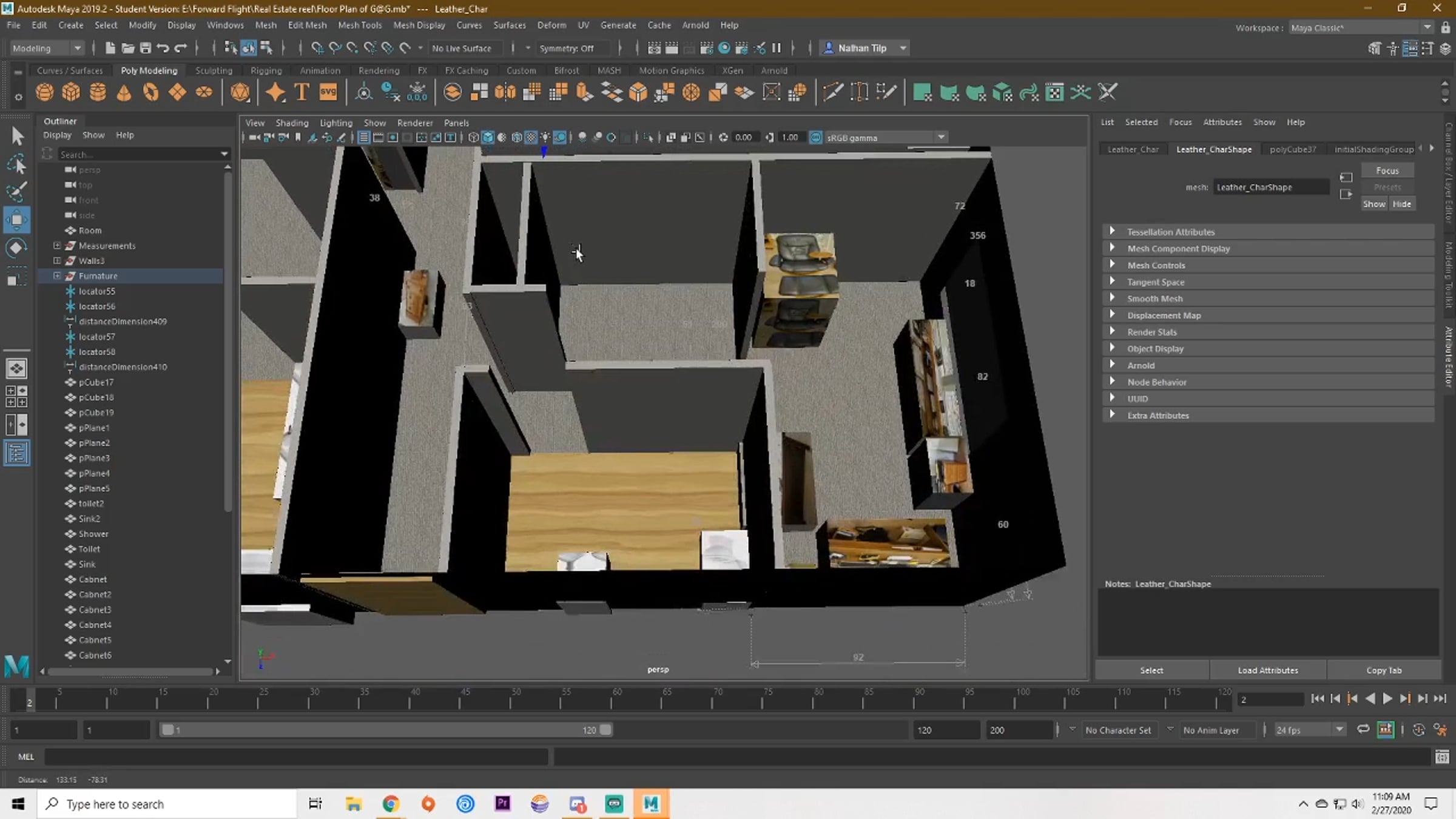1456x819 pixels.
Task: Click the SVG tool shelf icon
Action: point(328,92)
